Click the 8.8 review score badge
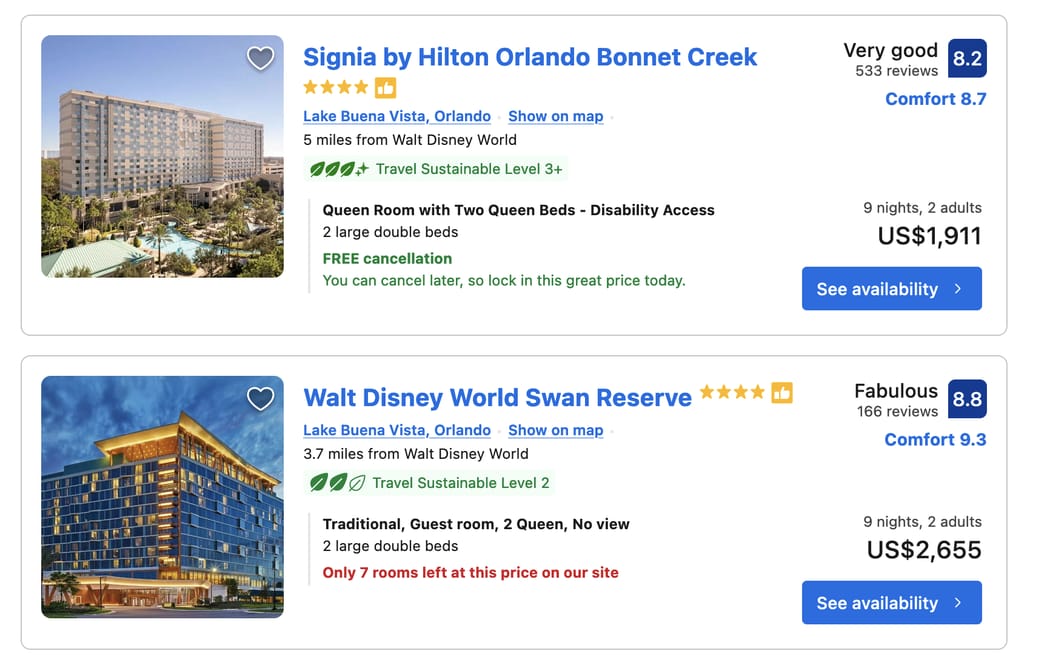 pos(967,399)
